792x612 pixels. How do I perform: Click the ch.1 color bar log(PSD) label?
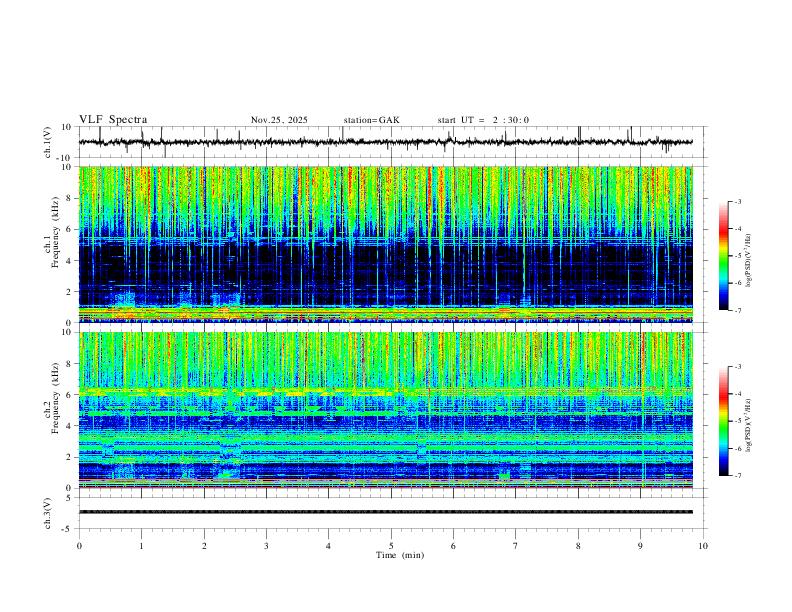(748, 261)
